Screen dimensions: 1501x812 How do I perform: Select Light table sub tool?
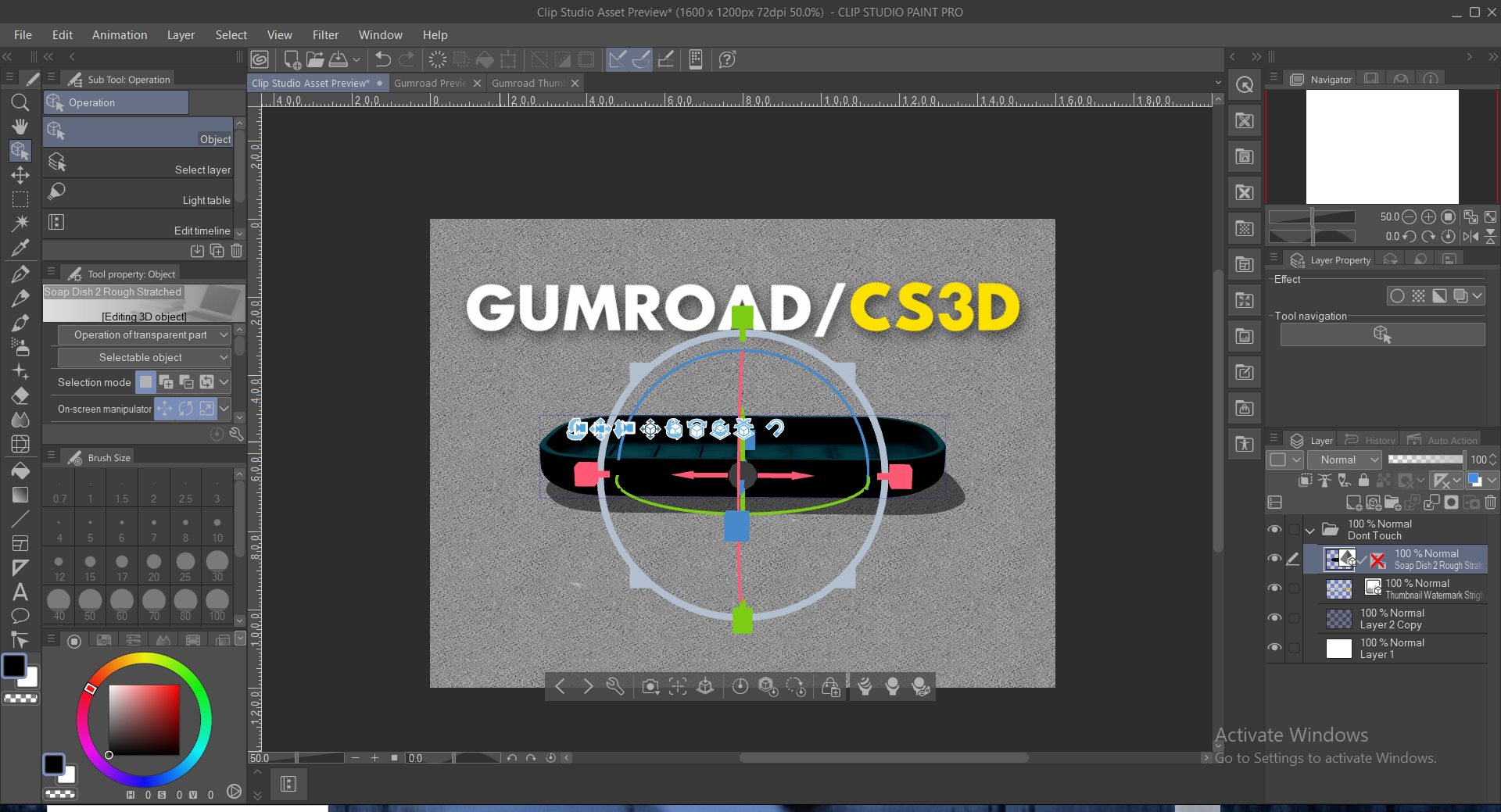click(x=138, y=193)
